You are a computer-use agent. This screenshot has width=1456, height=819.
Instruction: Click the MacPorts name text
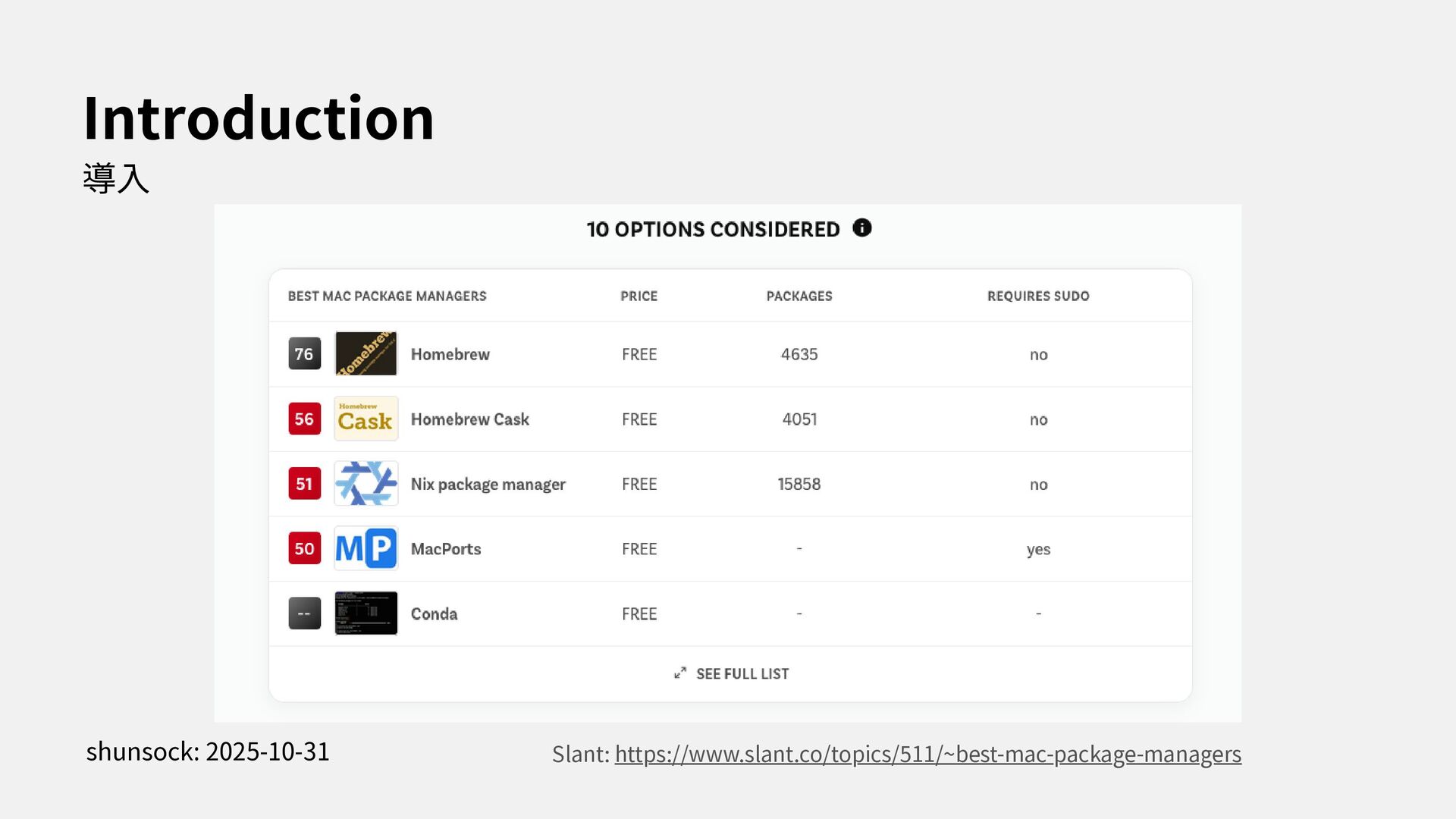point(445,549)
